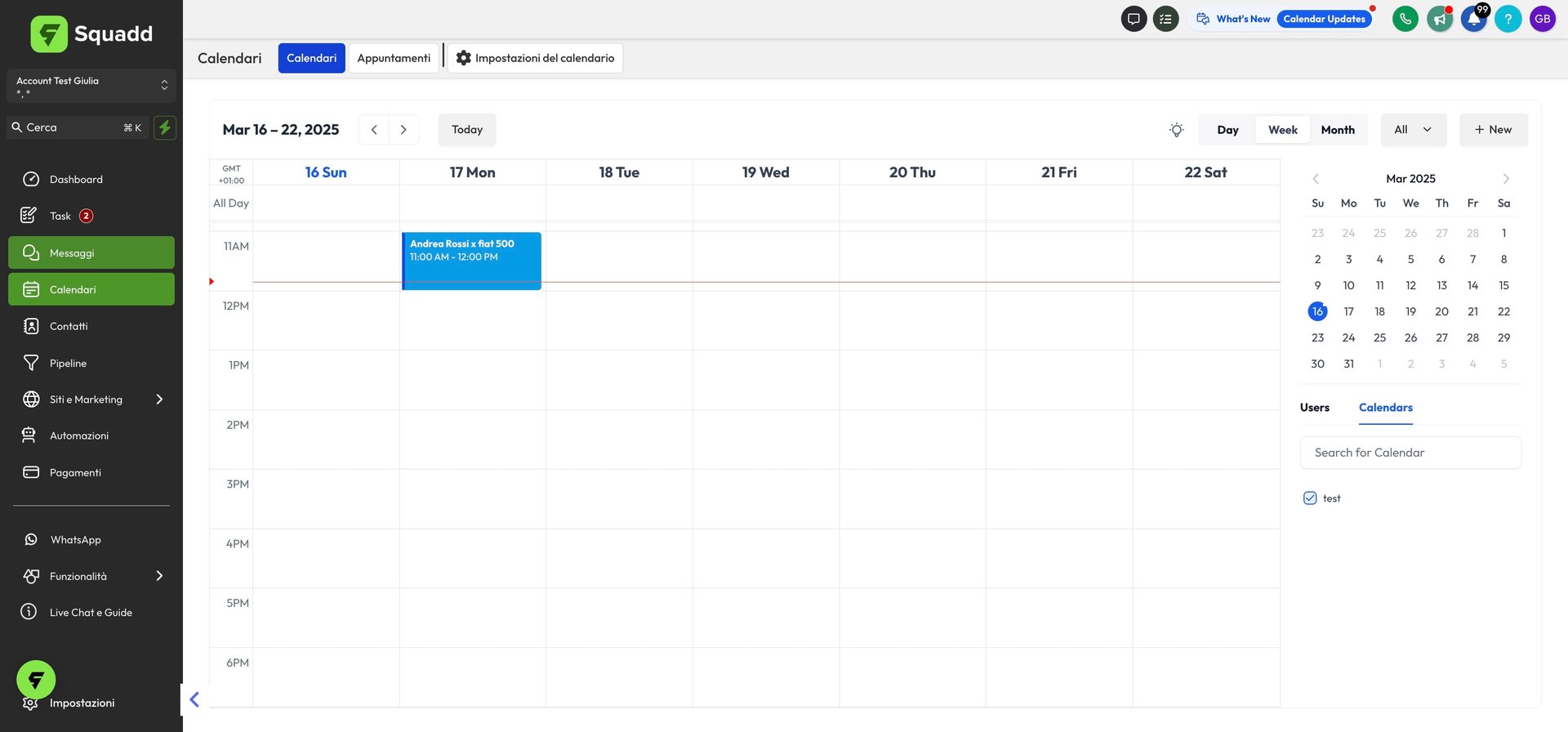Switch calendar to Month view
The image size is (1568, 732).
(1338, 130)
